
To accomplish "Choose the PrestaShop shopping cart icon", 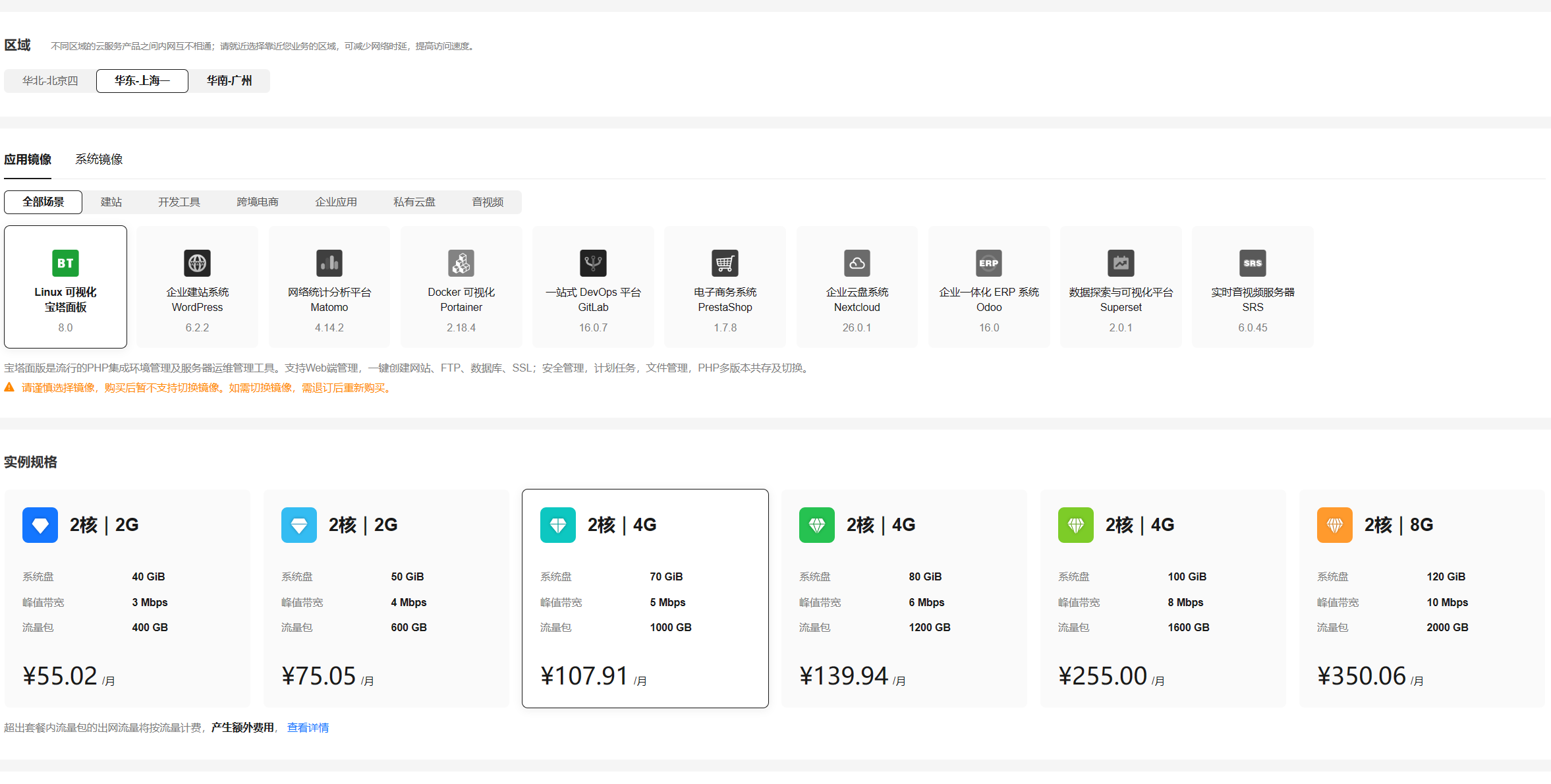I will pyautogui.click(x=725, y=264).
